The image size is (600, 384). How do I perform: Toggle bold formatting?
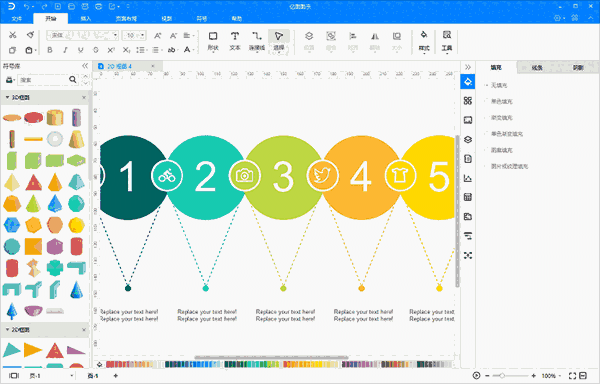(x=50, y=50)
